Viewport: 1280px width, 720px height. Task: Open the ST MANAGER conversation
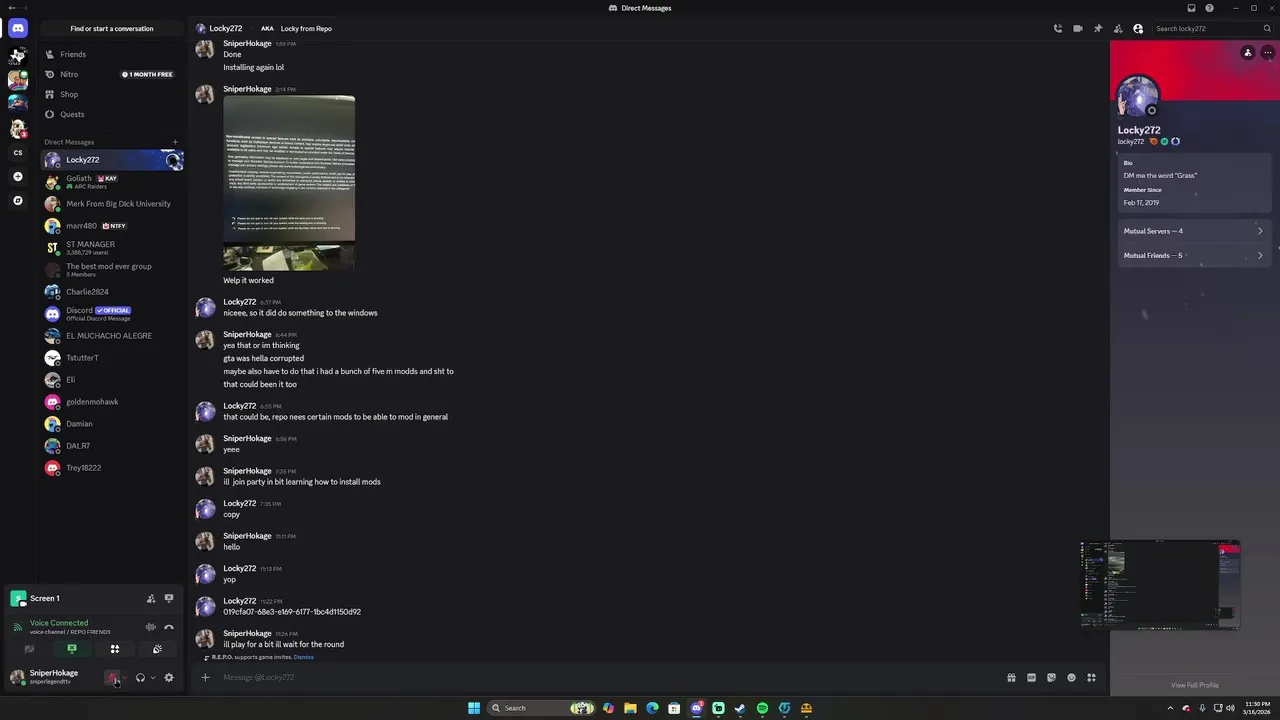(x=112, y=248)
